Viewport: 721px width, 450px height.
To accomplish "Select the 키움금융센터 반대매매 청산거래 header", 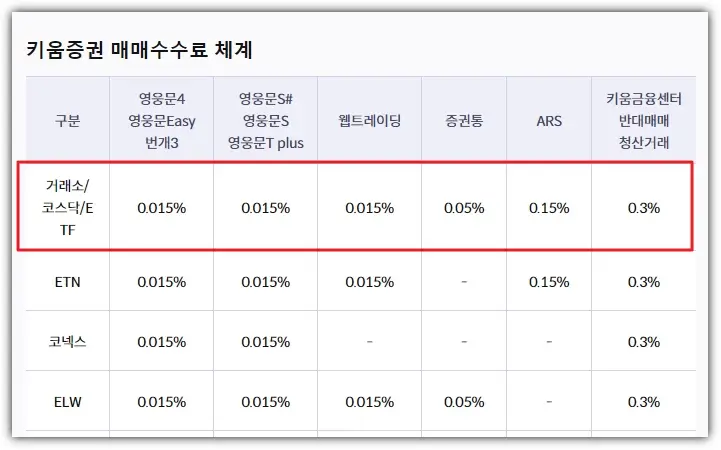I will (643, 121).
